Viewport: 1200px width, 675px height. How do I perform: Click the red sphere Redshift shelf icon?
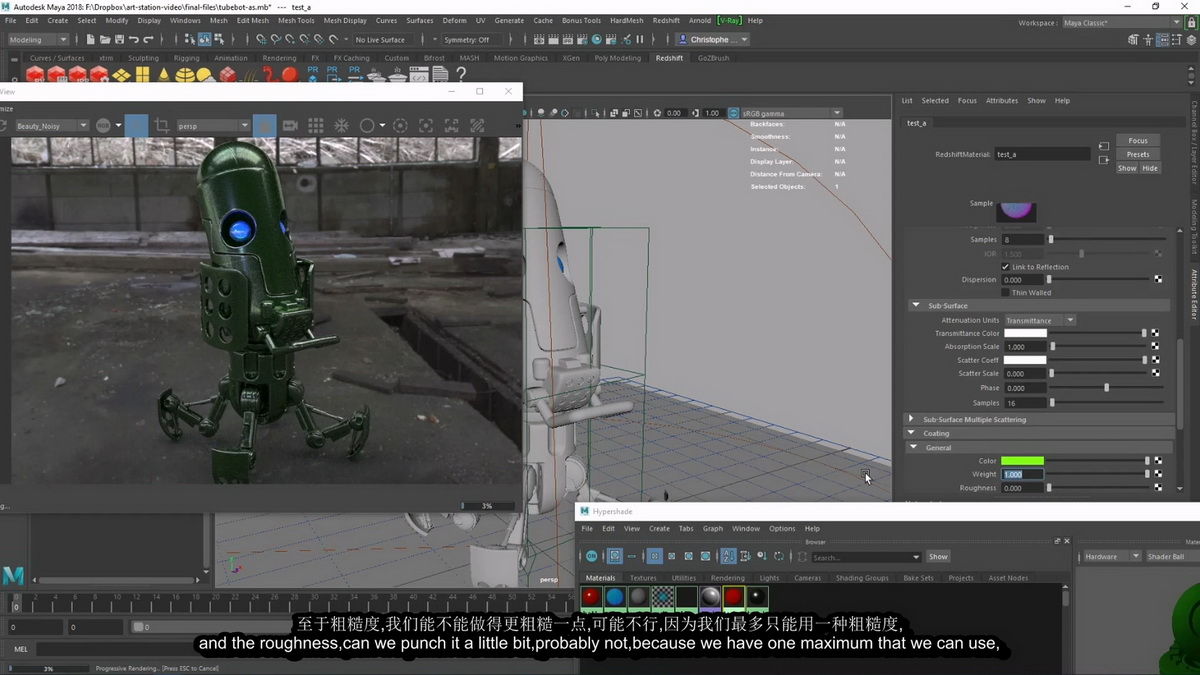click(290, 75)
